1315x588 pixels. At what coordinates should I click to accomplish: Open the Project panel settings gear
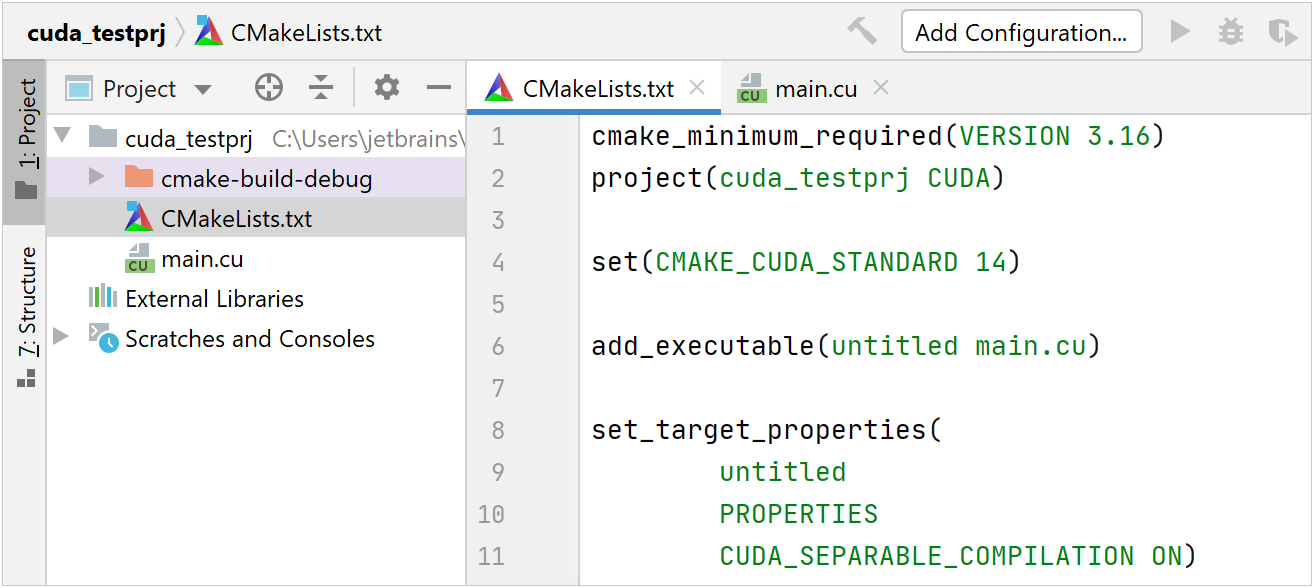(386, 88)
